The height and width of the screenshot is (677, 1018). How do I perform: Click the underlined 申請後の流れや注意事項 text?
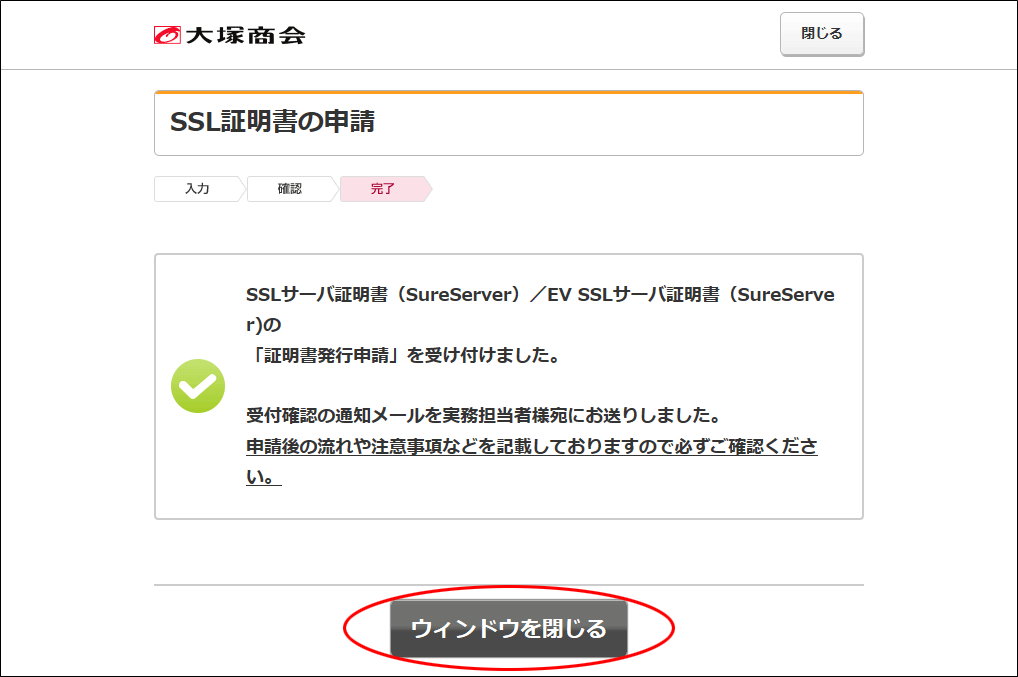pos(532,462)
